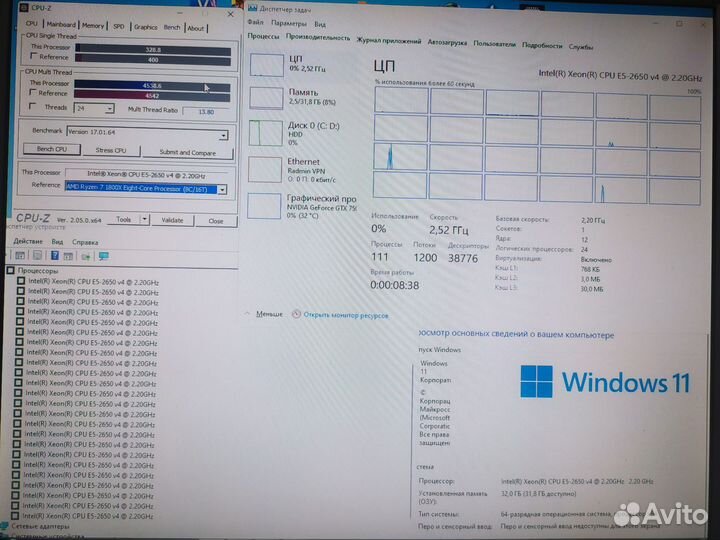Viewport: 720px width, 540px height.
Task: Open the Вид menu in Task Manager
Action: tap(320, 24)
